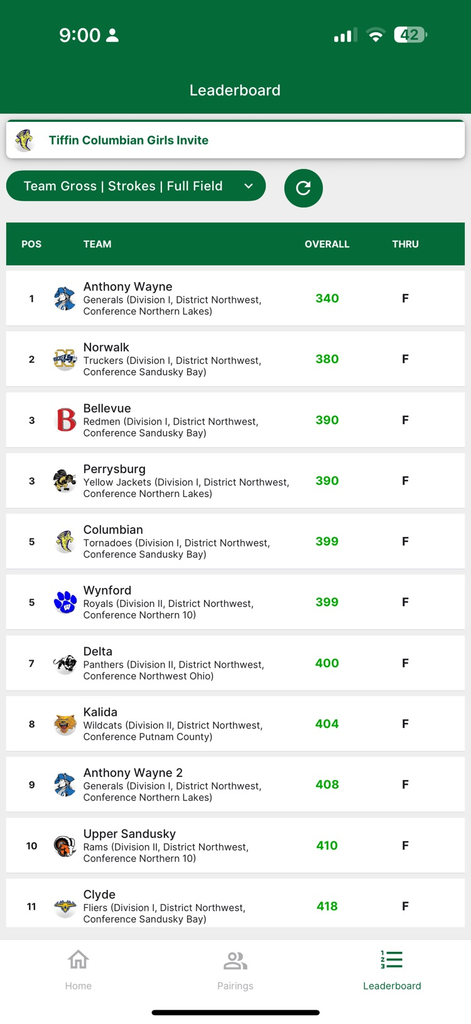Open the Upper Sandusky Rams team row
The height and width of the screenshot is (1024, 471).
click(x=235, y=845)
